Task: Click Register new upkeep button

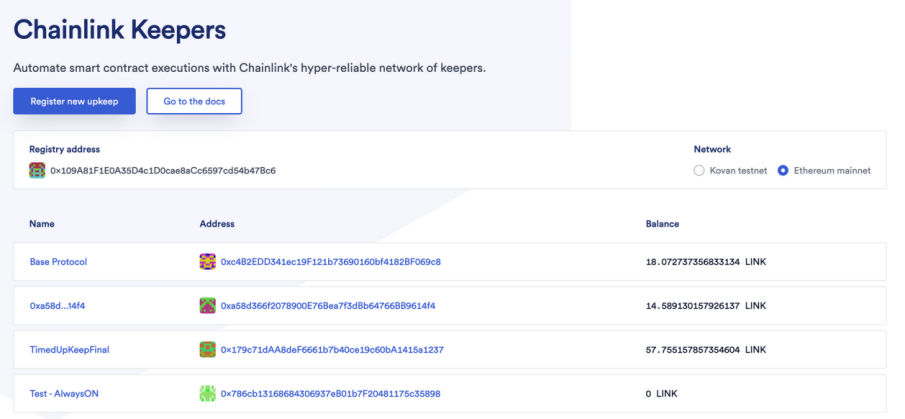Action: (74, 101)
